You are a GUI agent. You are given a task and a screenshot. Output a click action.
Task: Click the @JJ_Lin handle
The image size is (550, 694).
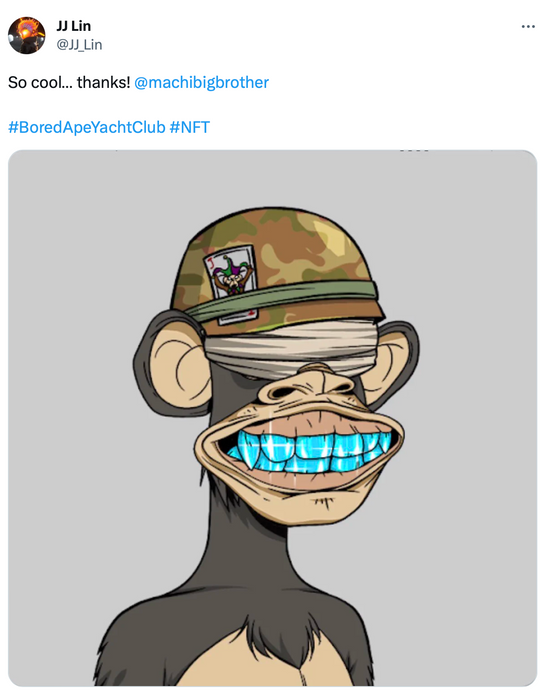click(x=79, y=45)
